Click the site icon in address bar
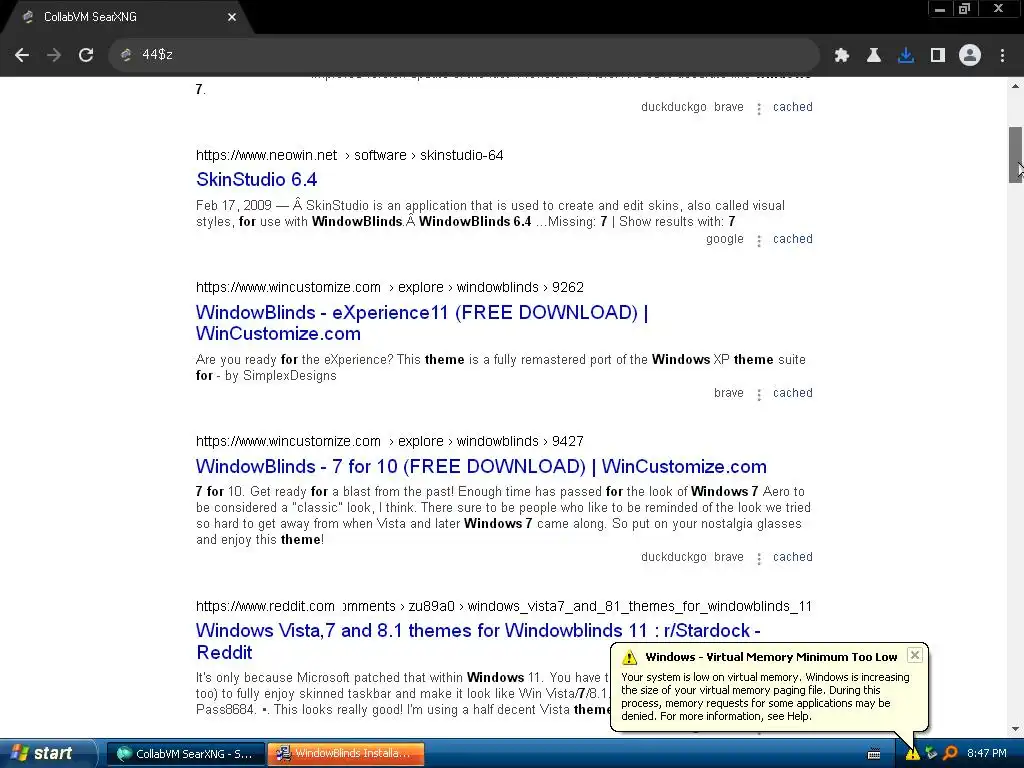 (x=126, y=55)
